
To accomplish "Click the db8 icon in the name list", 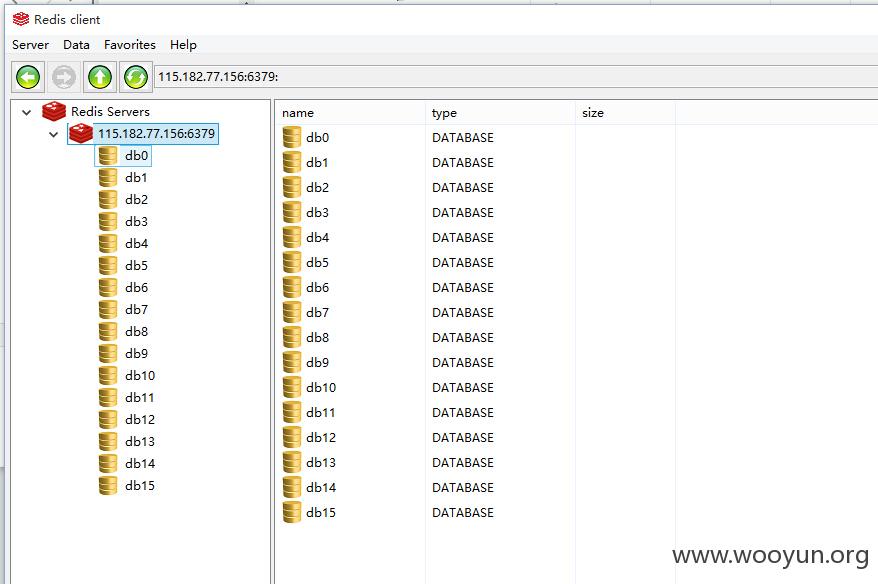I will (x=292, y=337).
